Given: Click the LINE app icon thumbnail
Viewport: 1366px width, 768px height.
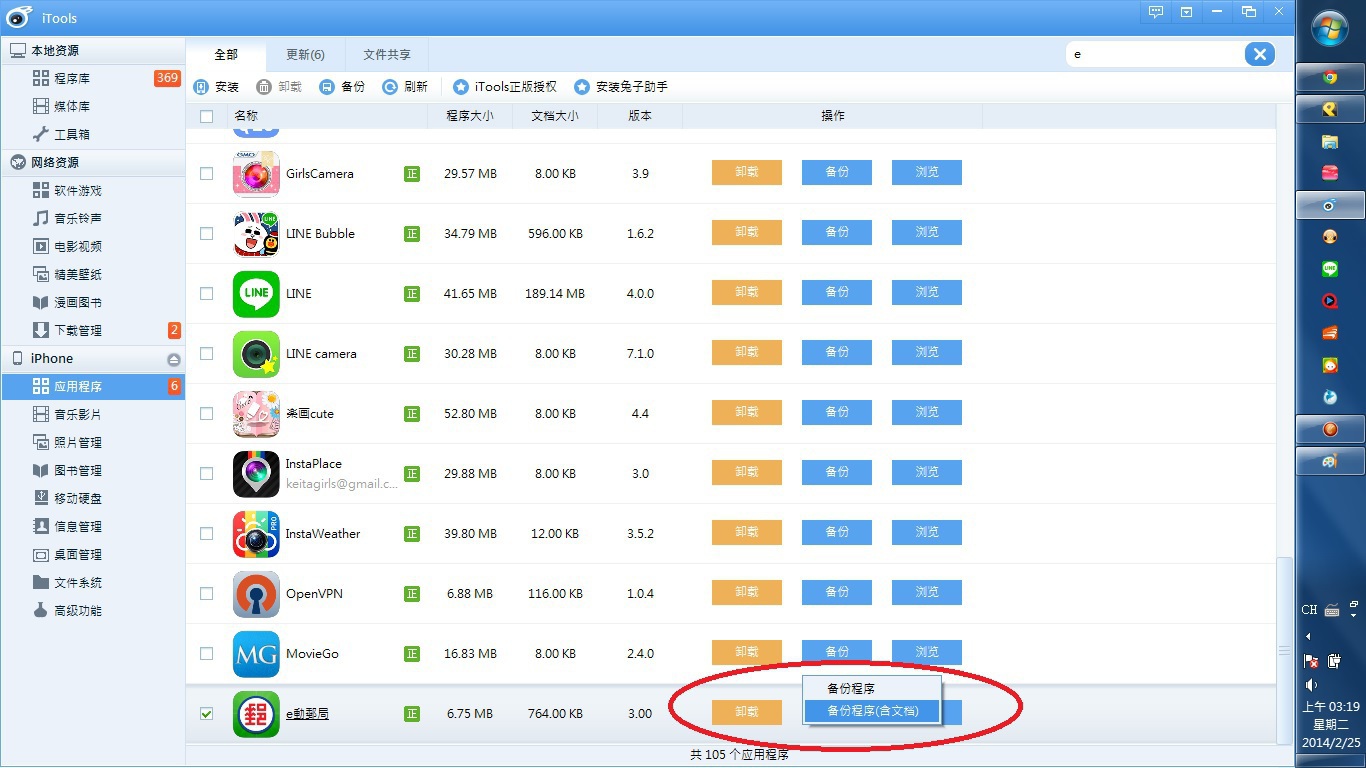Looking at the screenshot, I should point(256,293).
